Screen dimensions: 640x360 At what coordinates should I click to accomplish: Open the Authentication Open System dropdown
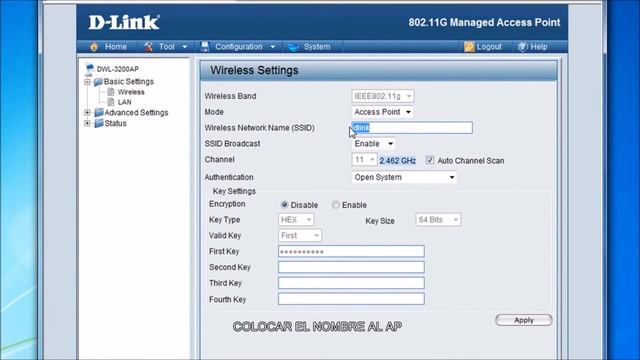(x=404, y=177)
